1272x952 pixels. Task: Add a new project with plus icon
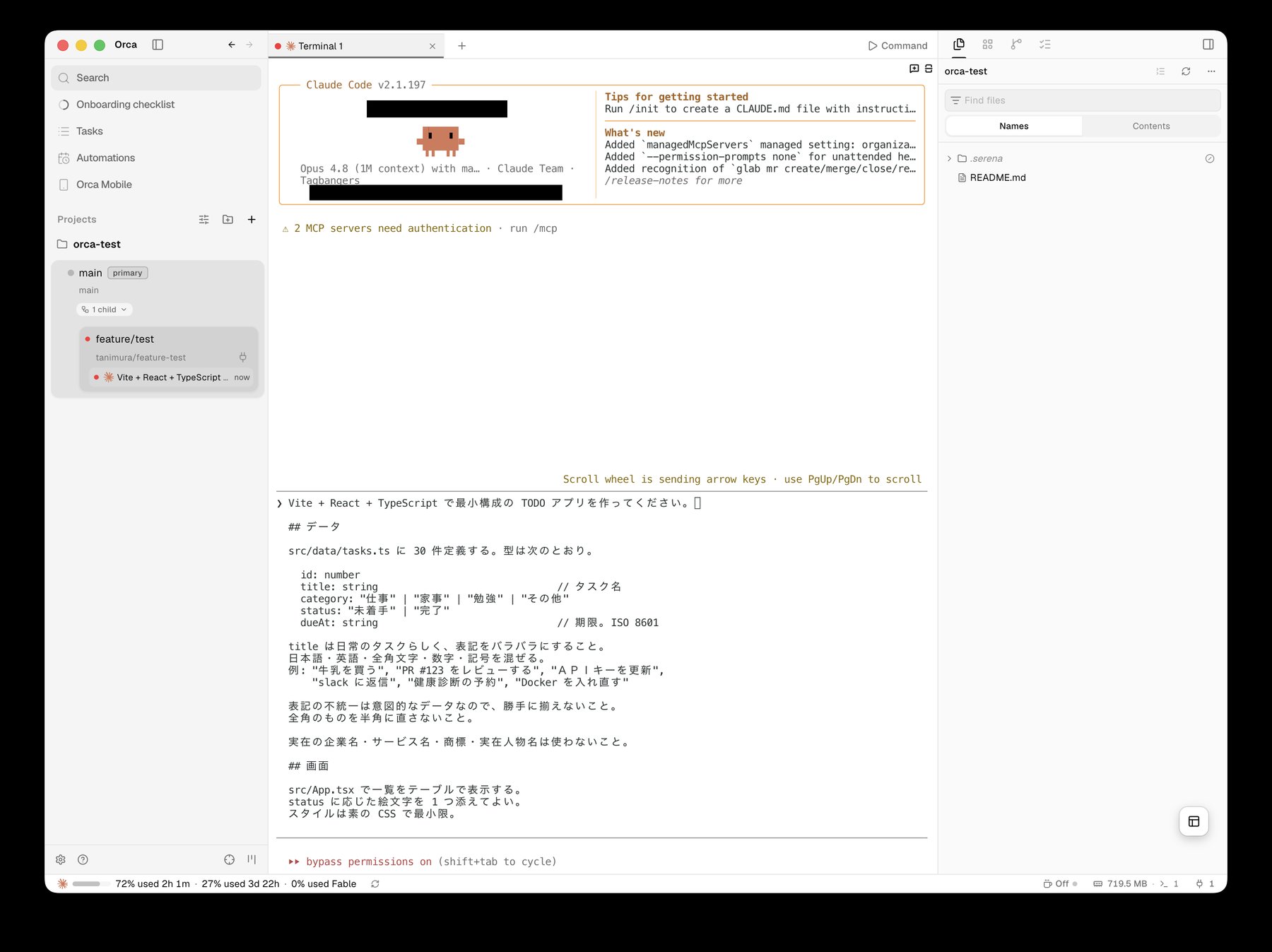pyautogui.click(x=252, y=220)
